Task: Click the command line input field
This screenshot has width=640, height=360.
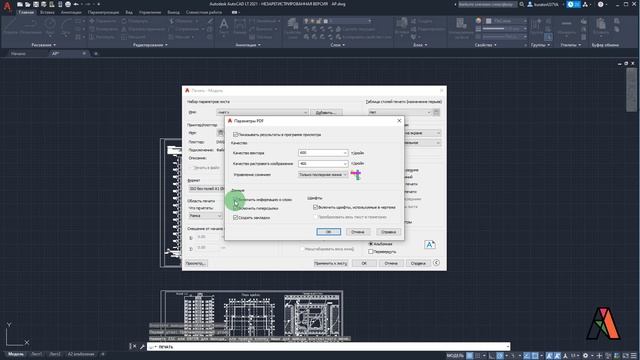Action: click(329, 347)
